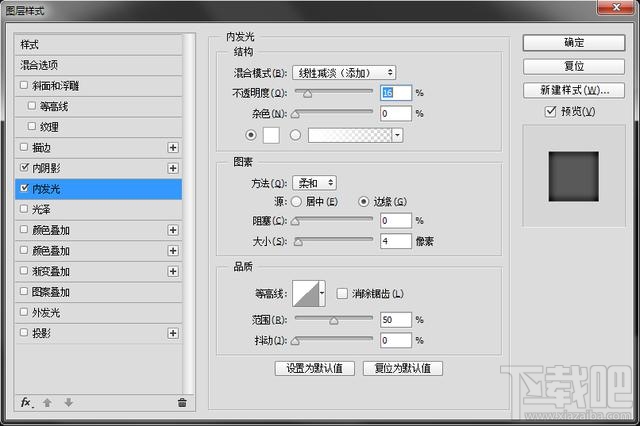Screen dimensions: 640x426
Task: Click the 抖动 percentage input field
Action: [x=396, y=340]
